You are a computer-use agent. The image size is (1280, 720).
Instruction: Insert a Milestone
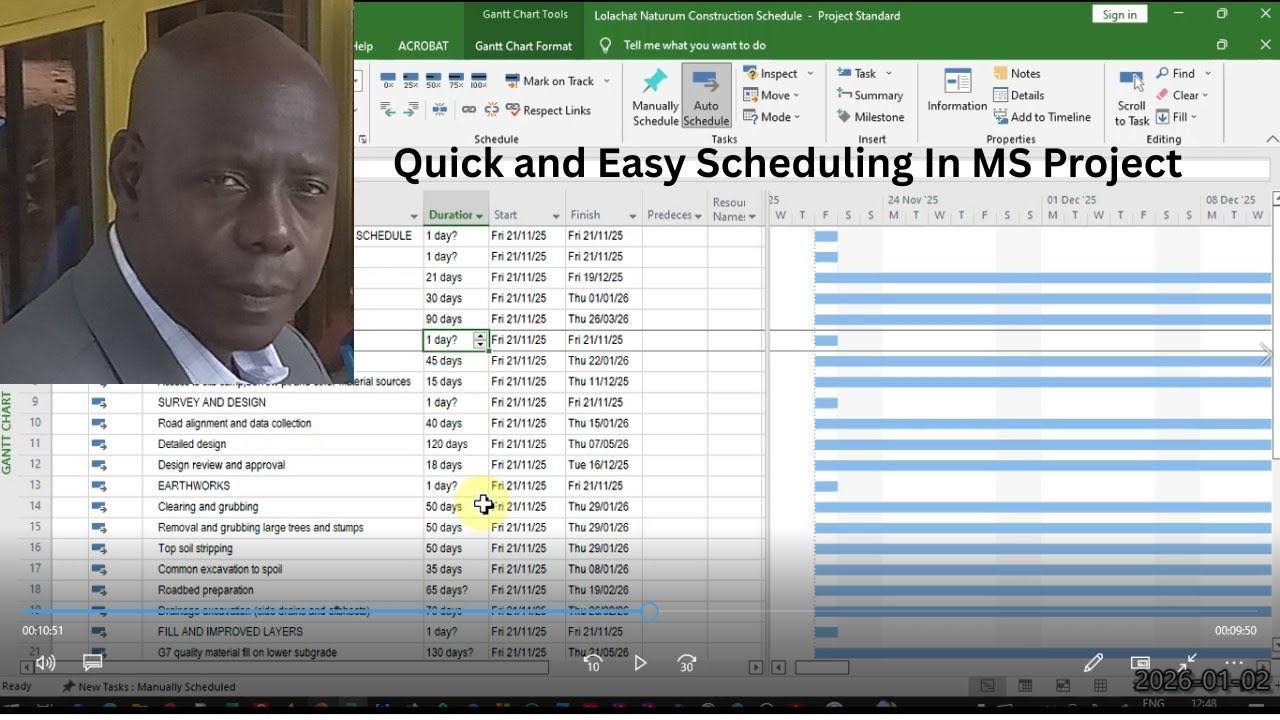pyautogui.click(x=870, y=117)
